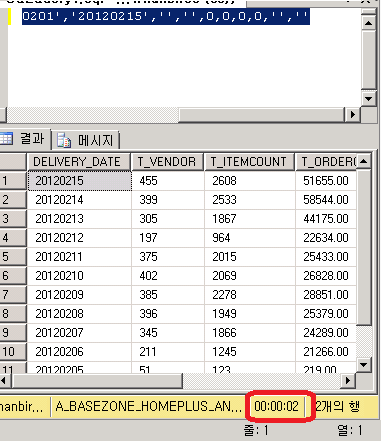Click order value 51655.00

[x=326, y=181]
